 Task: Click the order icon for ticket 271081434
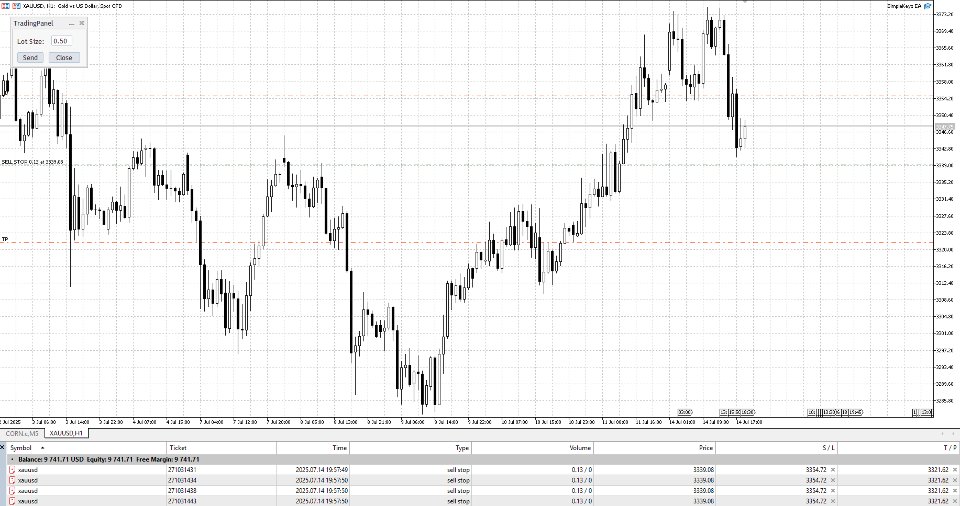12,480
